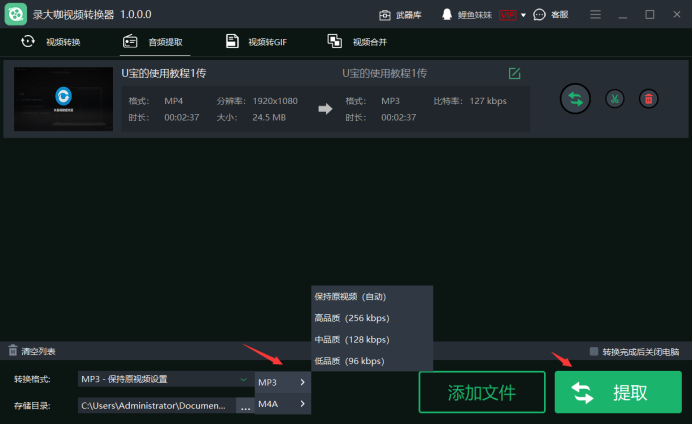This screenshot has width=693, height=424.
Task: Click the red trash delete icon for the file
Action: (x=648, y=99)
